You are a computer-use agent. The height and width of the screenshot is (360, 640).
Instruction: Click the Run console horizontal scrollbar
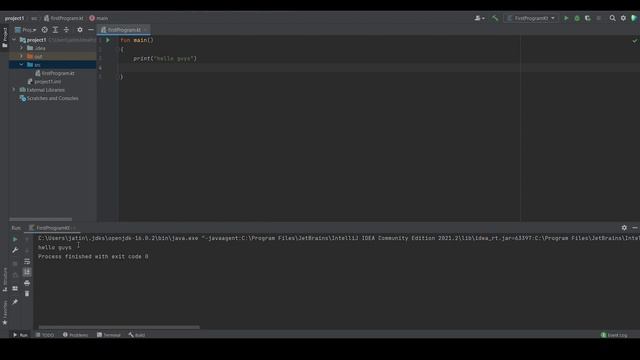[119, 327]
